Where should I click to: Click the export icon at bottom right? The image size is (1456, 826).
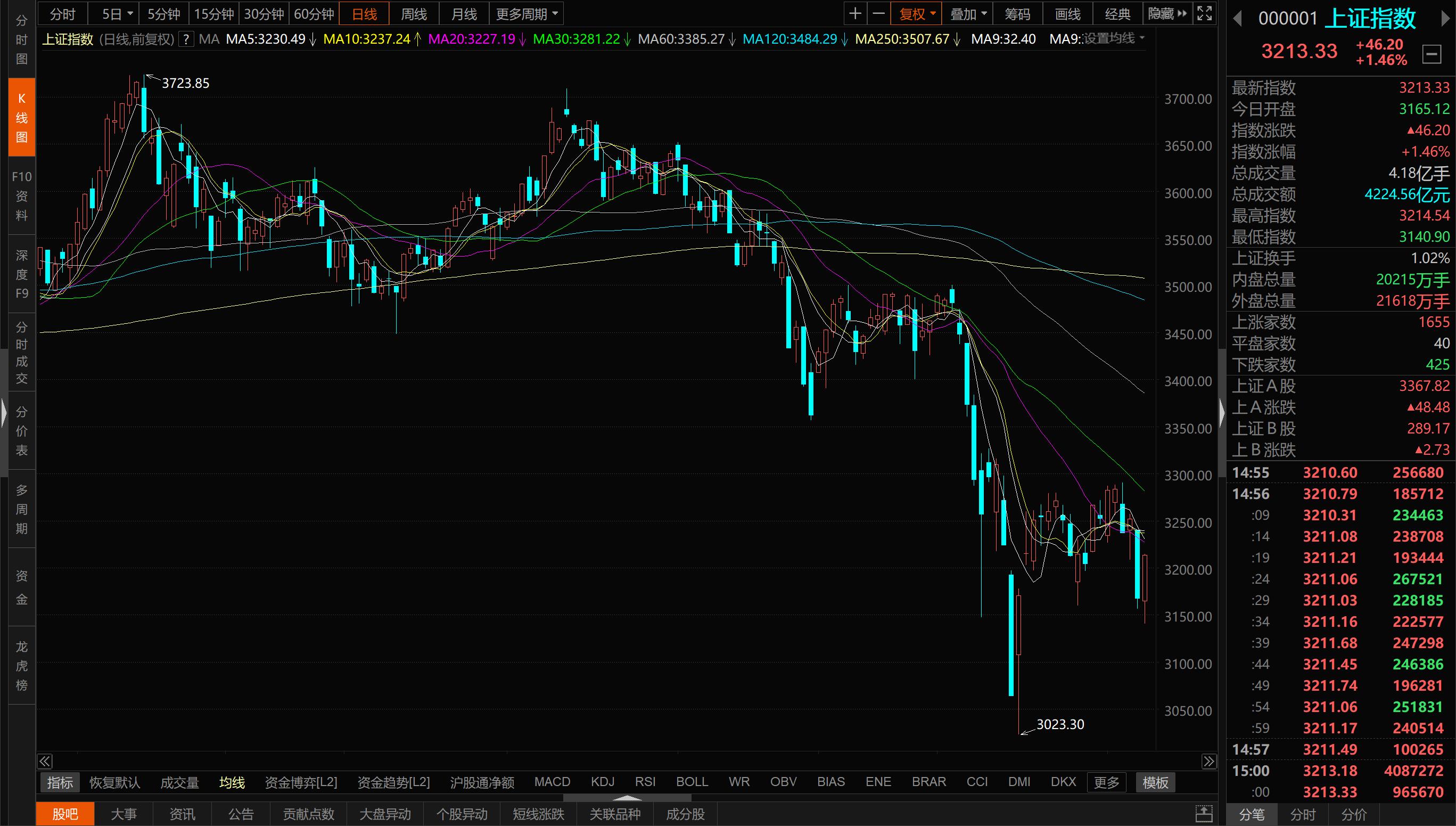coord(1204,814)
